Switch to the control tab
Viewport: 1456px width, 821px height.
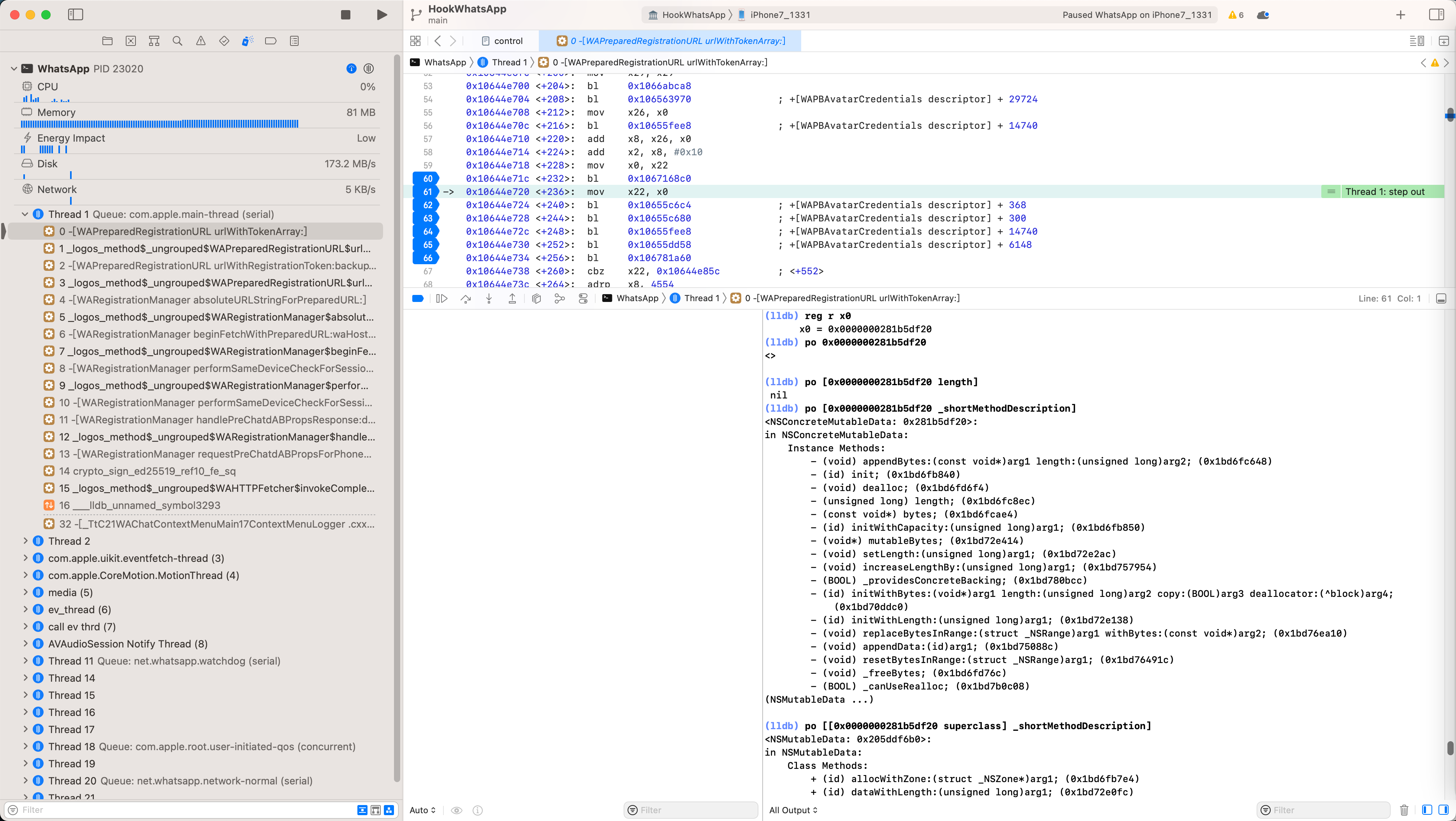[502, 41]
